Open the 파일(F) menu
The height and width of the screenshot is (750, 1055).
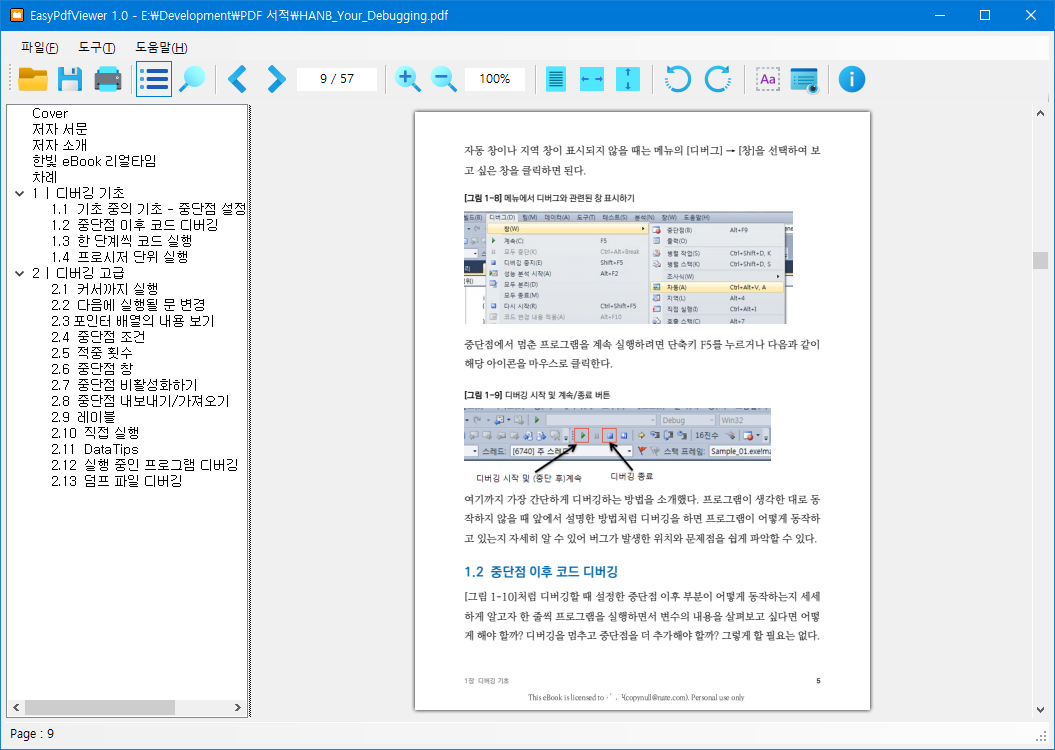pos(40,48)
